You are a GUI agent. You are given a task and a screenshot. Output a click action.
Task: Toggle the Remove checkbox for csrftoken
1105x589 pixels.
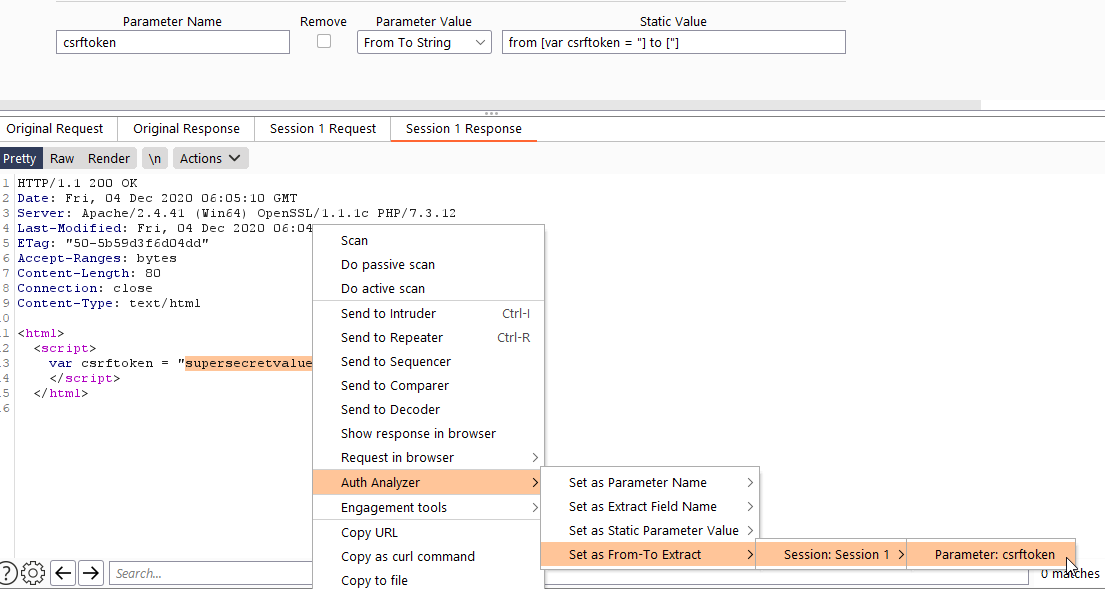point(323,42)
